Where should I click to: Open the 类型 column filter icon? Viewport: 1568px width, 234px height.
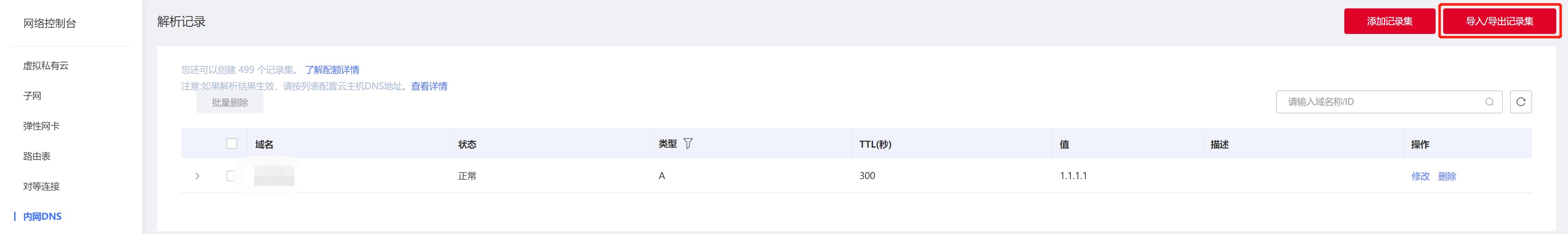688,144
